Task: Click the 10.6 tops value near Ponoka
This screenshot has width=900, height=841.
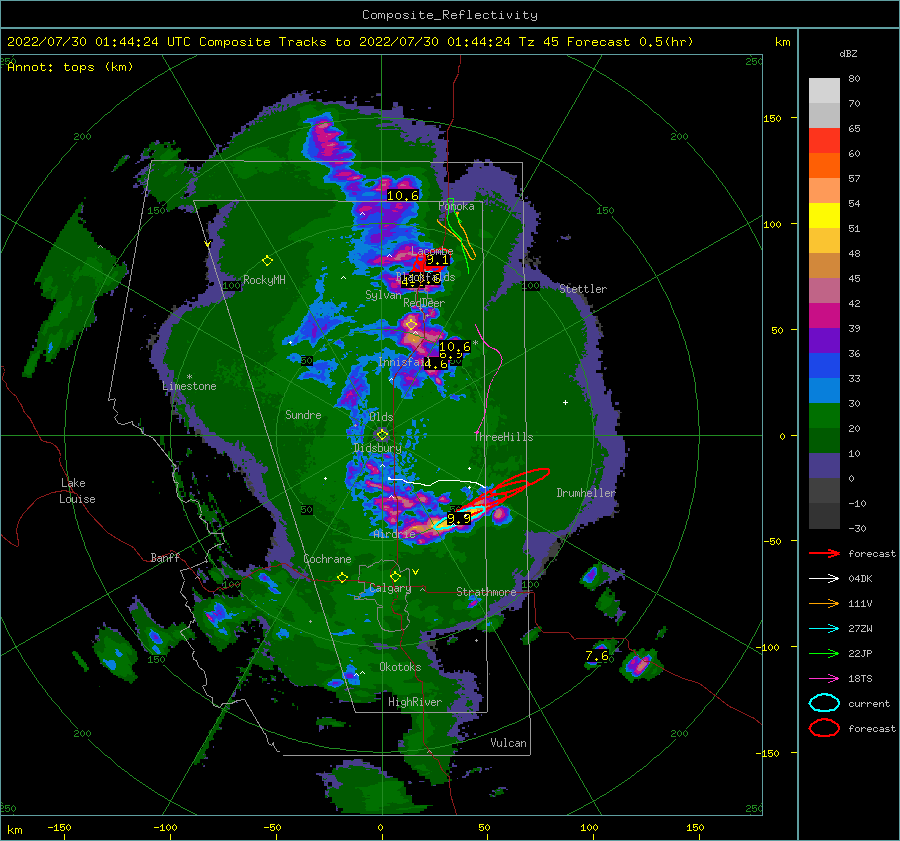Action: [x=403, y=195]
